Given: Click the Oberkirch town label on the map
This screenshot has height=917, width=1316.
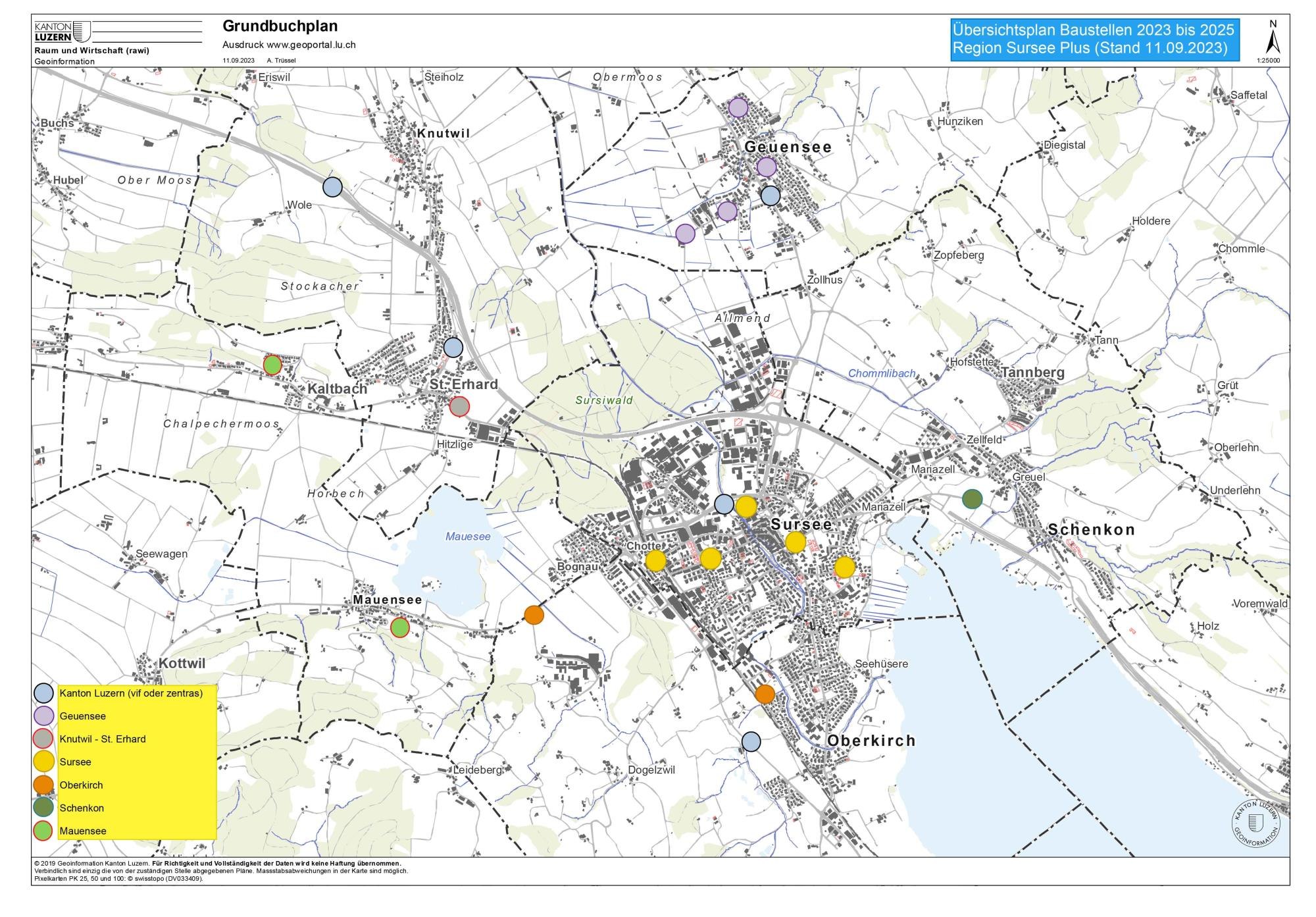Looking at the screenshot, I should (x=871, y=741).
